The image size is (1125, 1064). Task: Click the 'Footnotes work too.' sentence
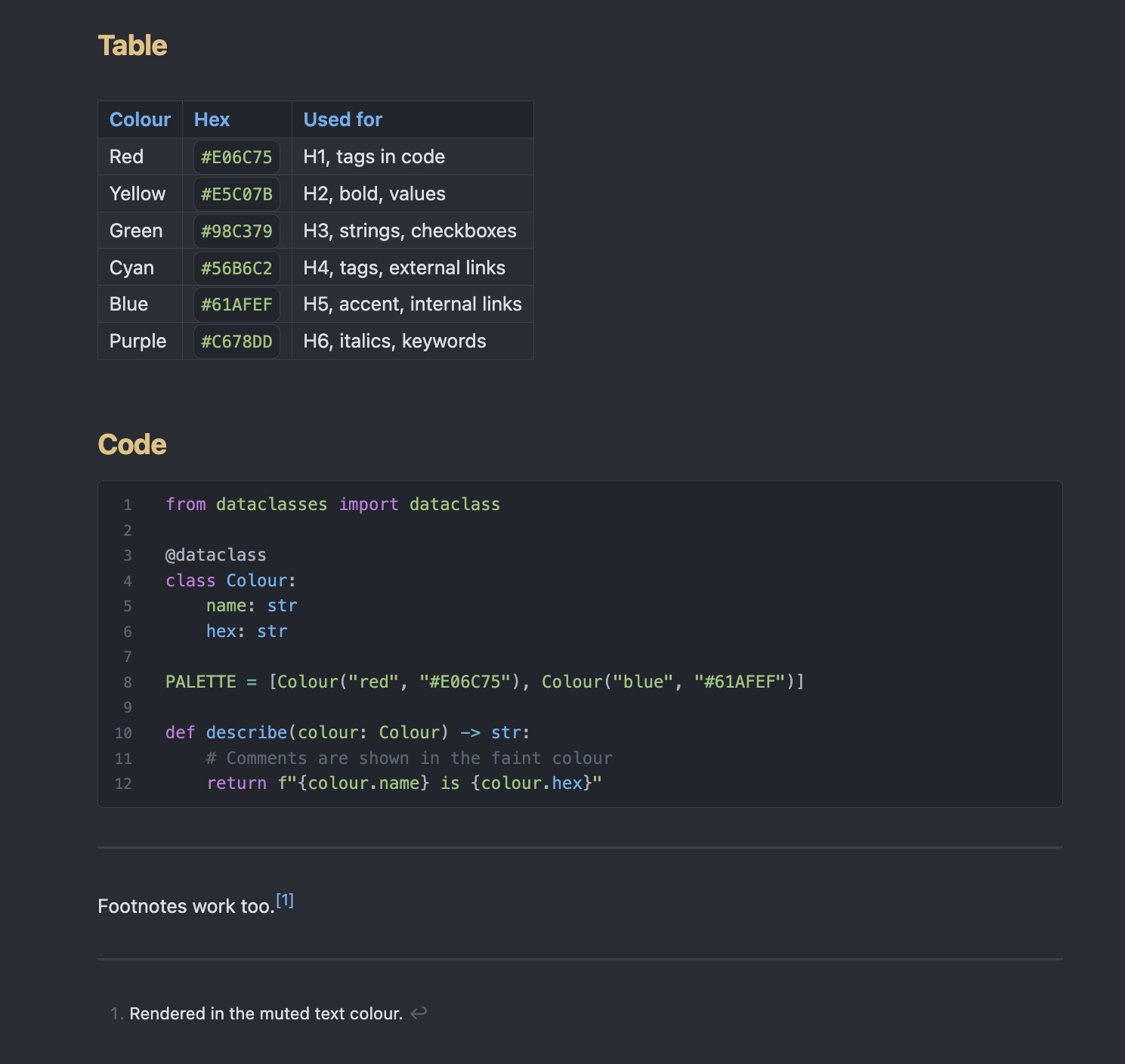click(x=186, y=906)
